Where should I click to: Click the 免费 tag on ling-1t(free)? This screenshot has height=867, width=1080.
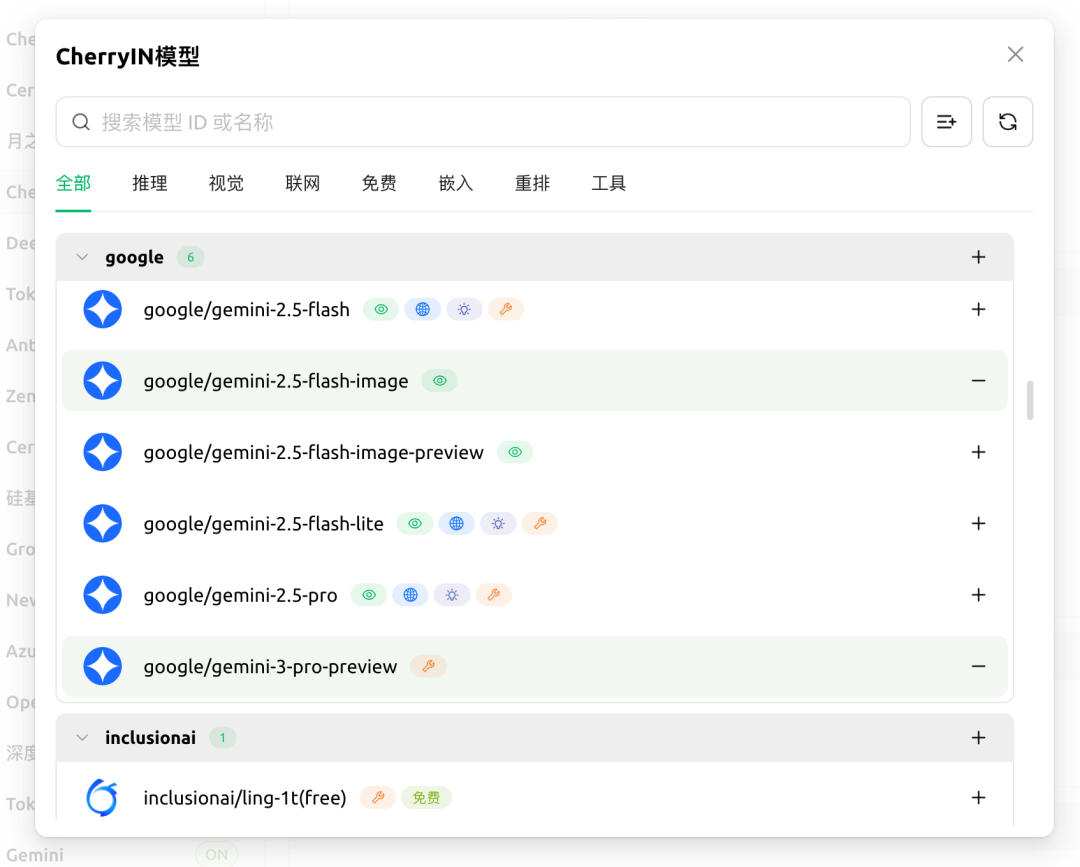(426, 797)
